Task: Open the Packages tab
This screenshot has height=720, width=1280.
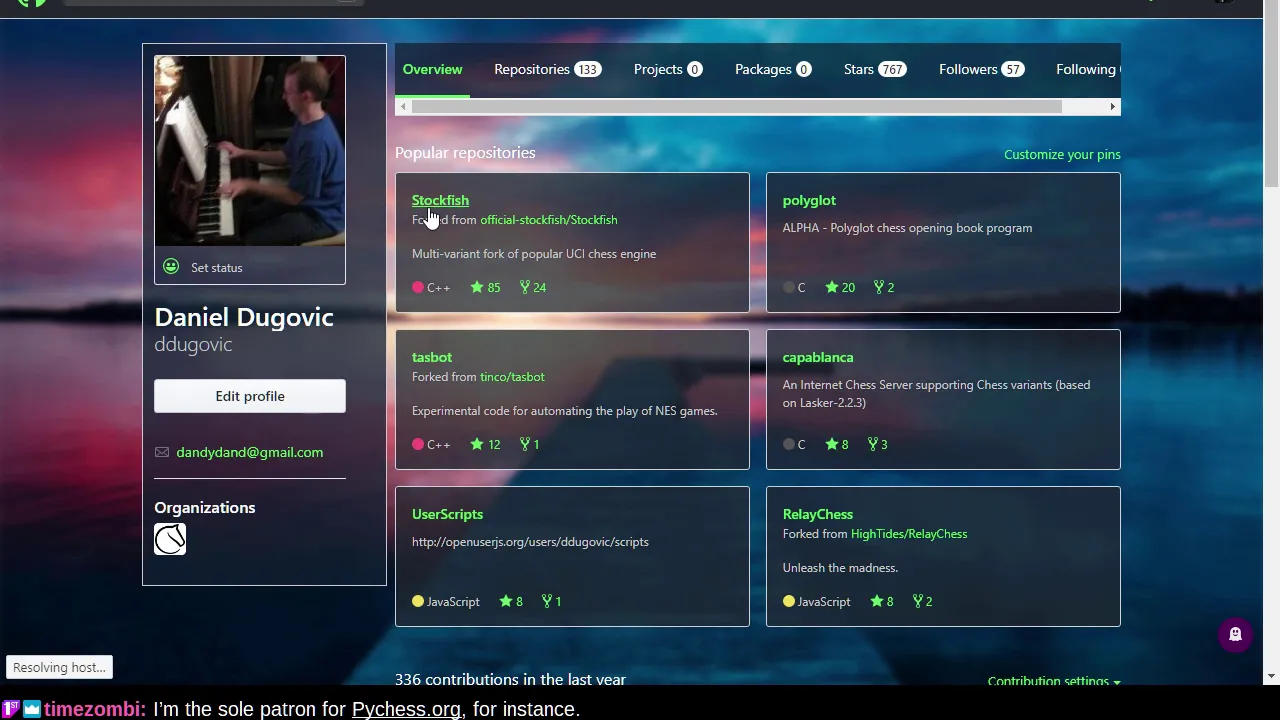Action: click(x=773, y=69)
